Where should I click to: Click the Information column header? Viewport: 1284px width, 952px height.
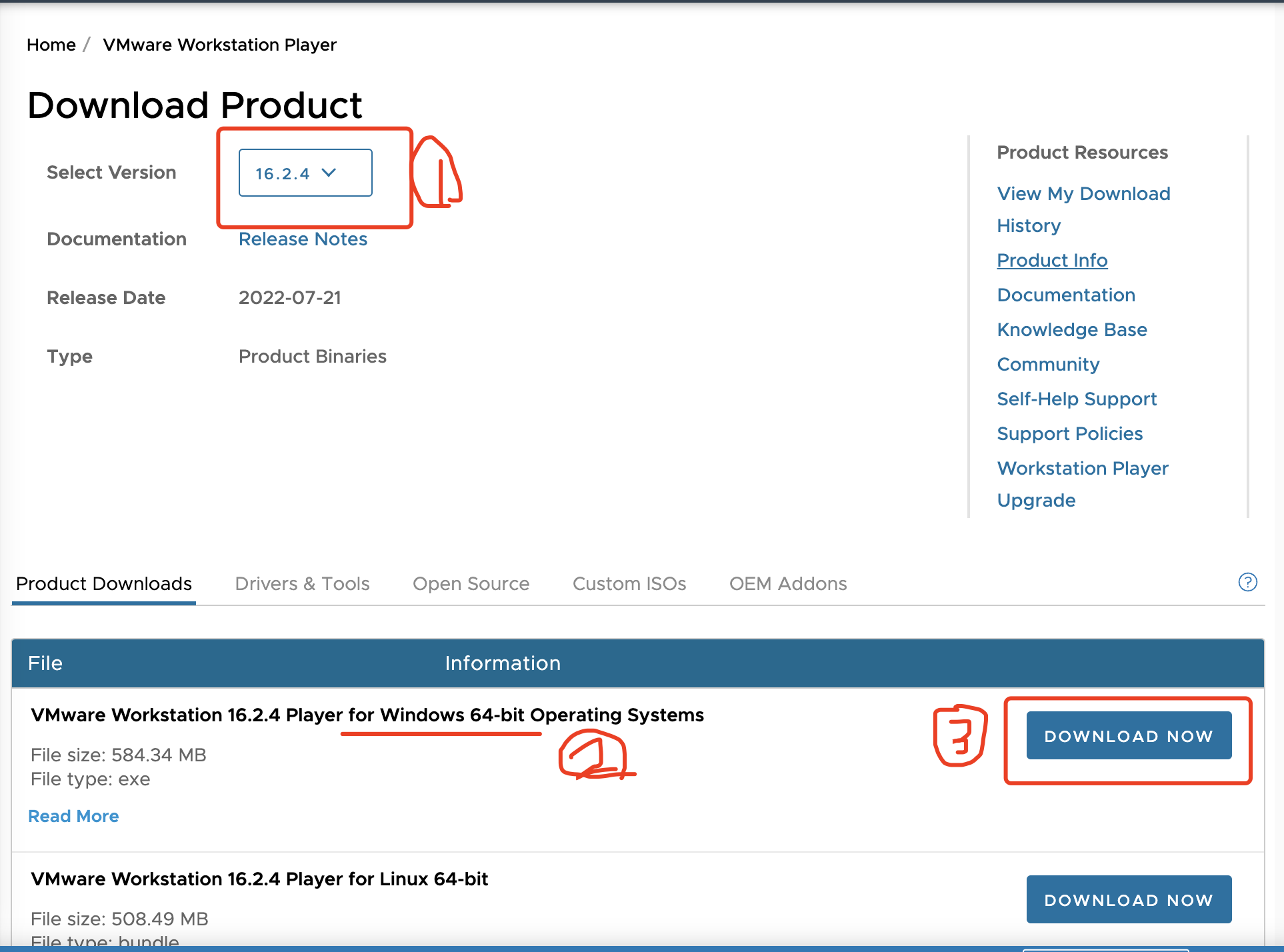click(x=503, y=663)
